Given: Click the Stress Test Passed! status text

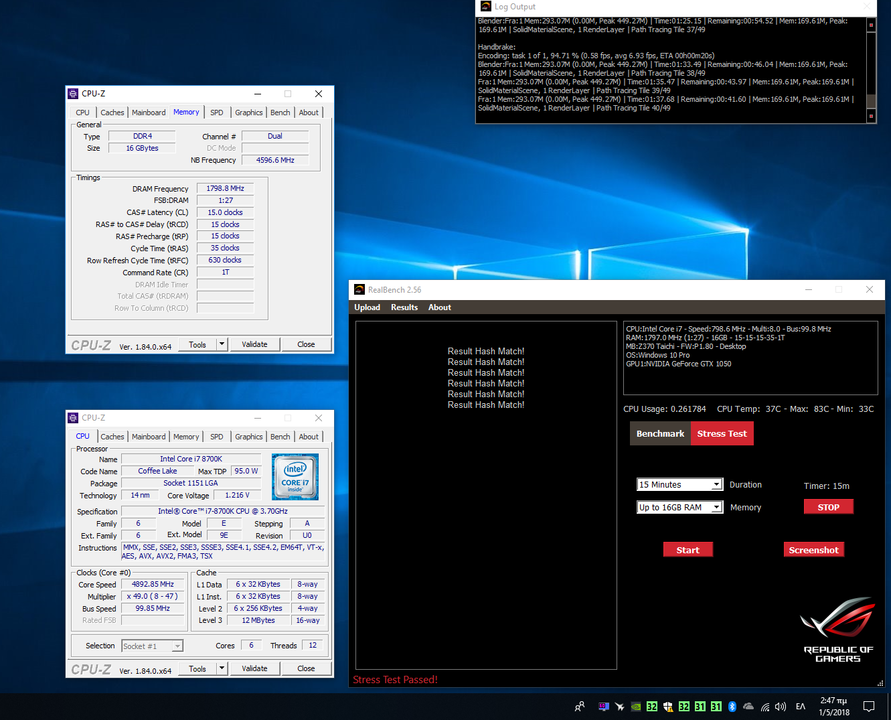Looking at the screenshot, I should [x=395, y=680].
